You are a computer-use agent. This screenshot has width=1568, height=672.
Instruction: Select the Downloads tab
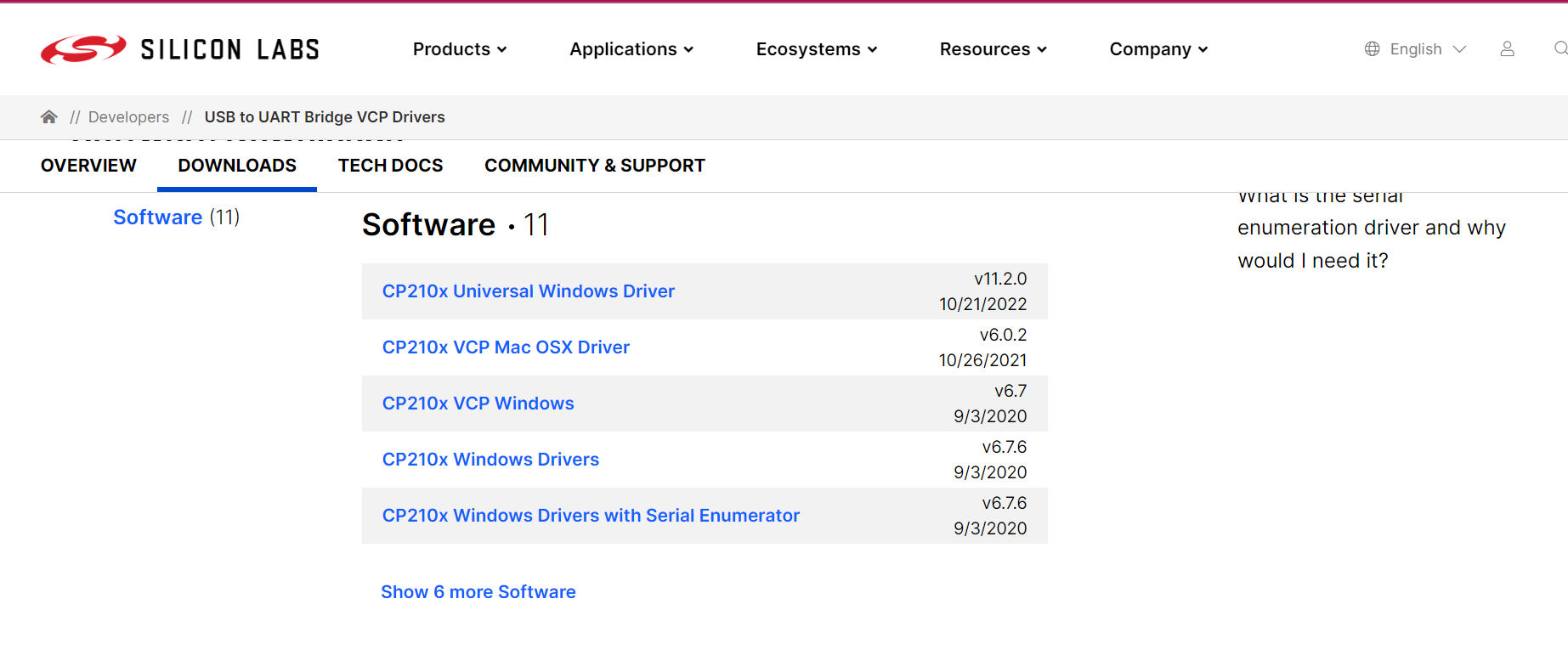pyautogui.click(x=237, y=166)
